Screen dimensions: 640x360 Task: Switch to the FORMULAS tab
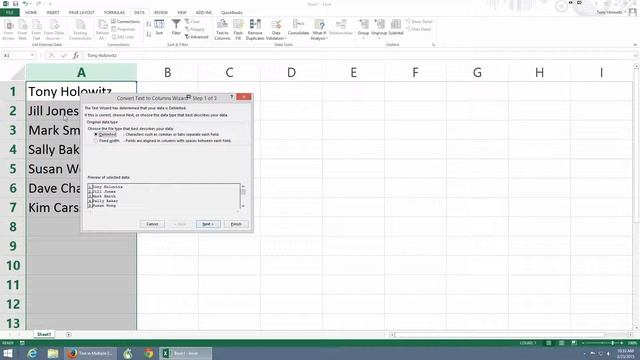[114, 12]
